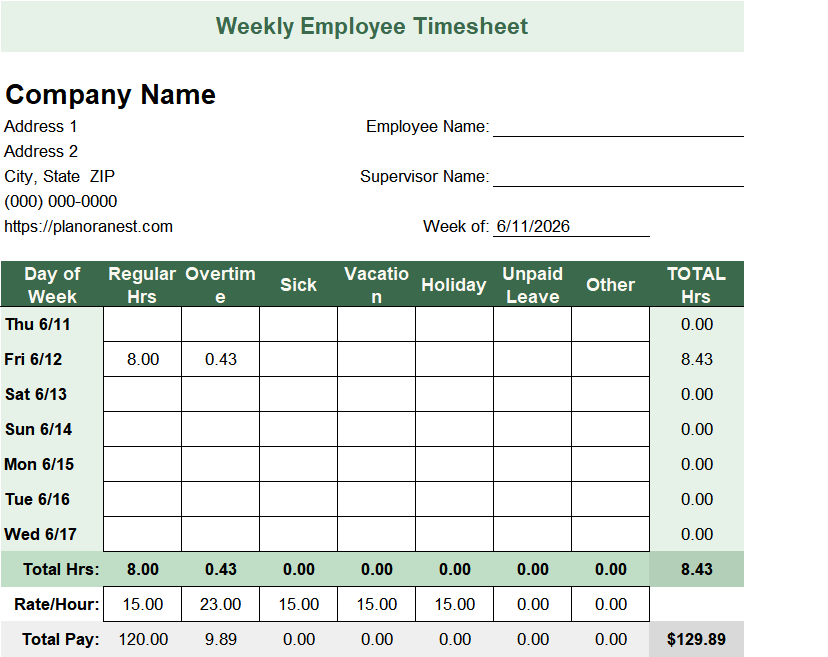The image size is (828, 657).
Task: Click Friday's 8.00 regular hours cell
Action: [x=143, y=359]
